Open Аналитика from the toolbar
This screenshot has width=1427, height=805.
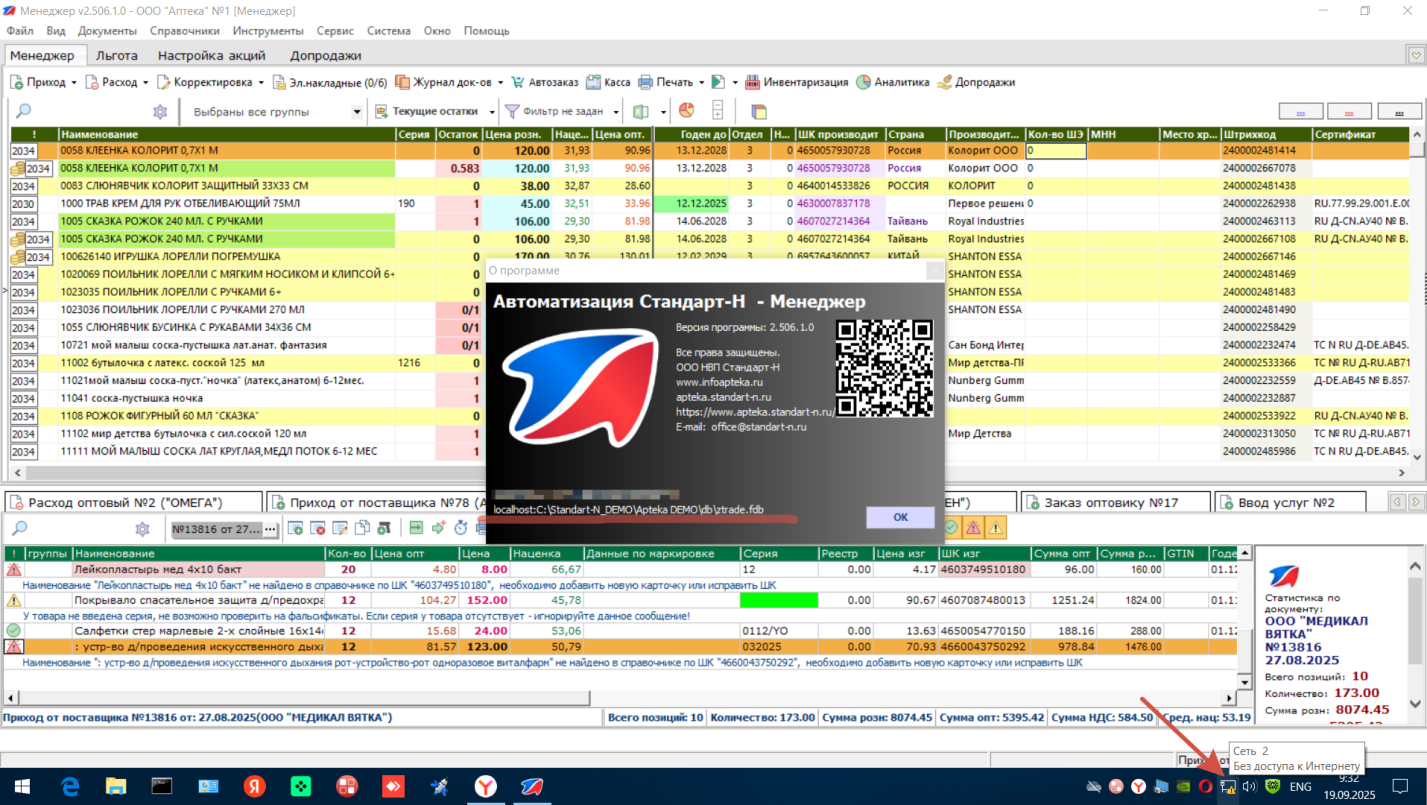coord(892,82)
